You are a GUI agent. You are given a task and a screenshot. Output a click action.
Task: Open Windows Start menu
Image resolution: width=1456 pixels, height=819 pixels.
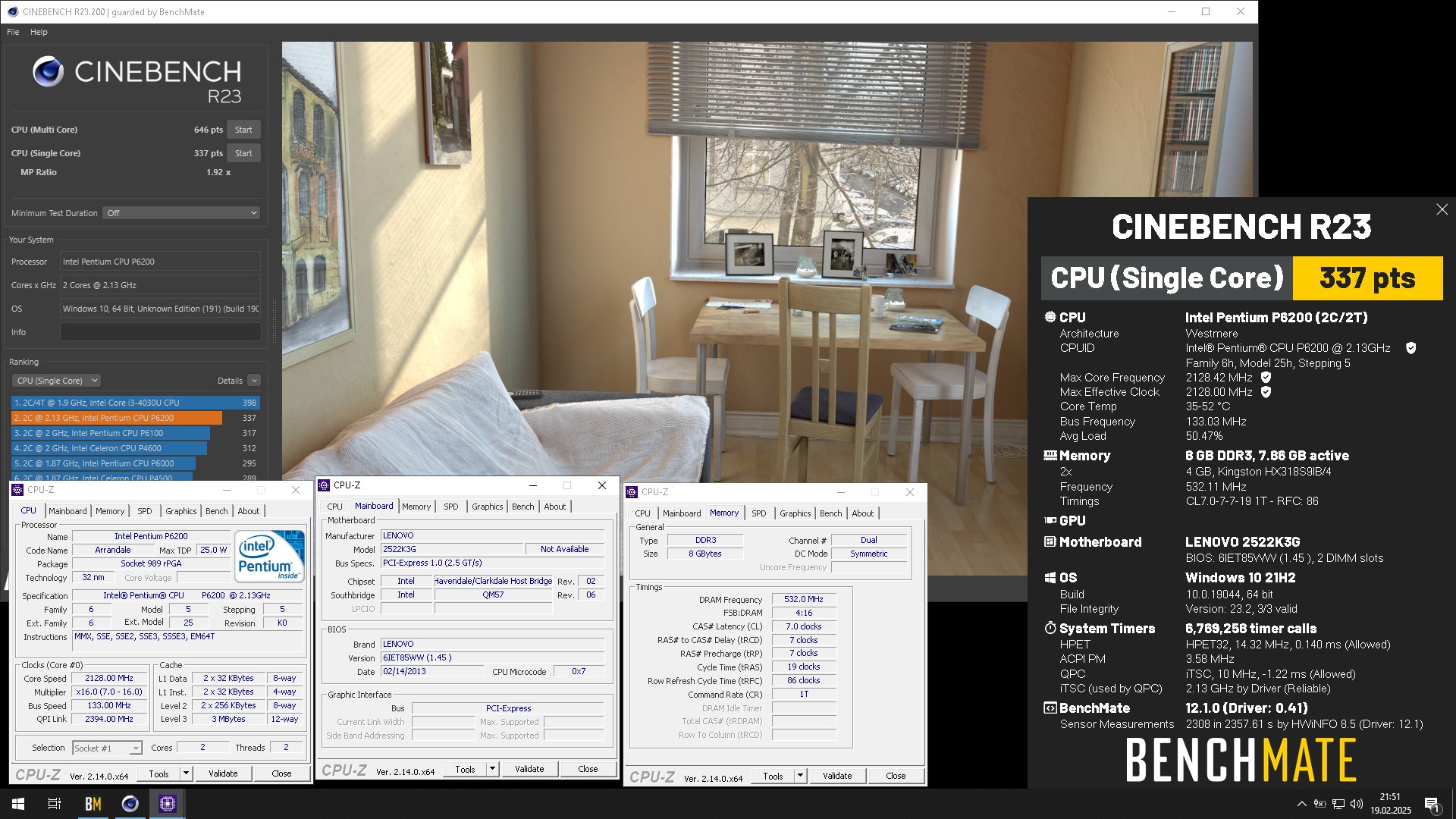[x=18, y=804]
